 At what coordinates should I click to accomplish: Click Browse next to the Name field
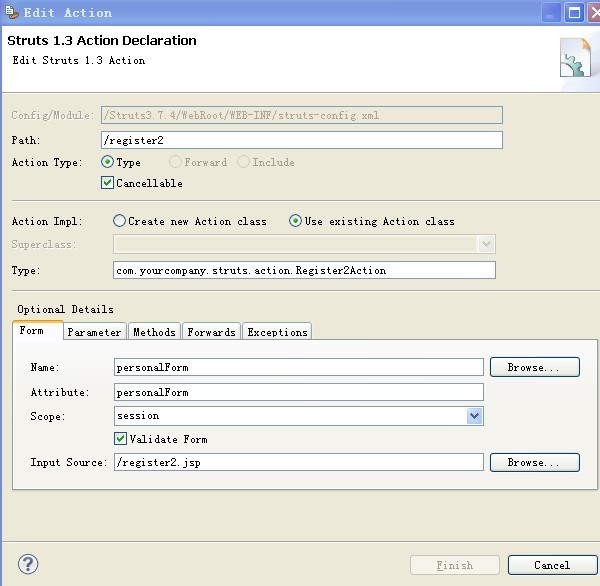click(x=535, y=367)
